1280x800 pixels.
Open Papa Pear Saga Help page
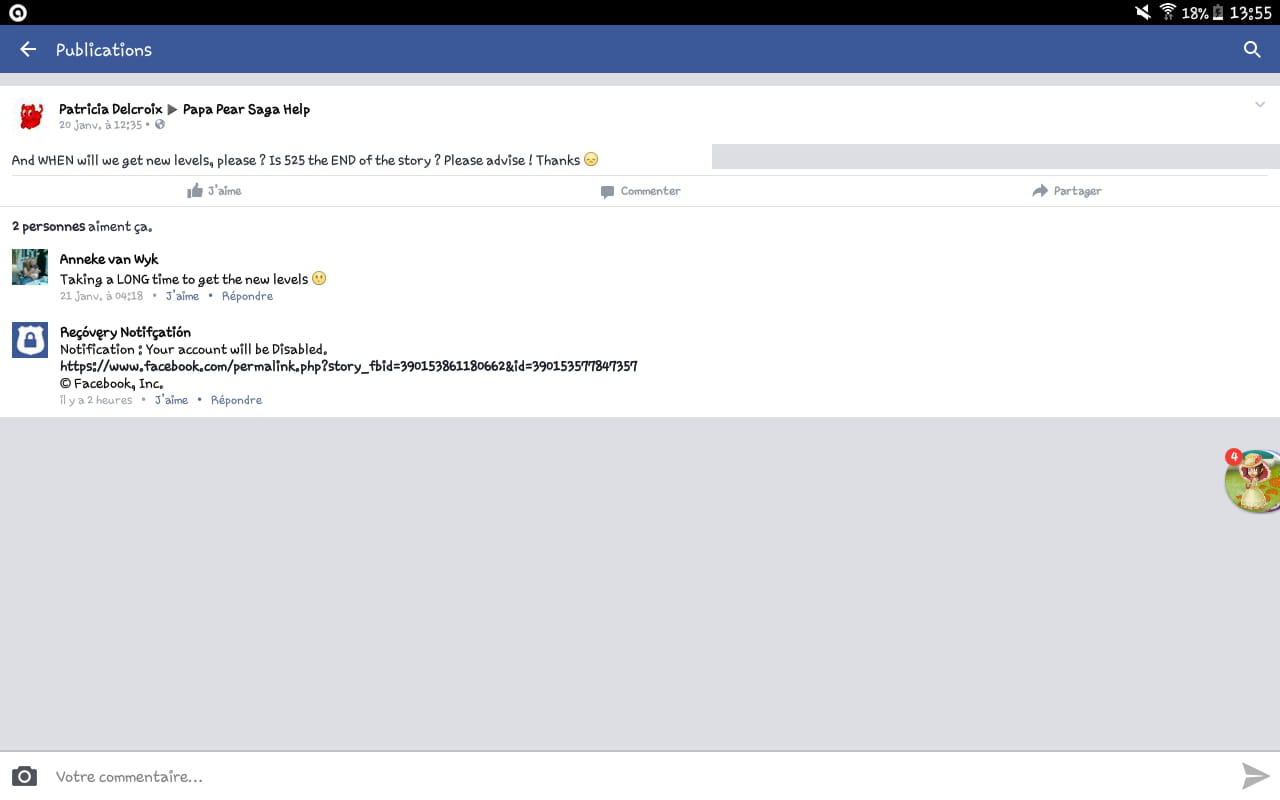tap(246, 109)
